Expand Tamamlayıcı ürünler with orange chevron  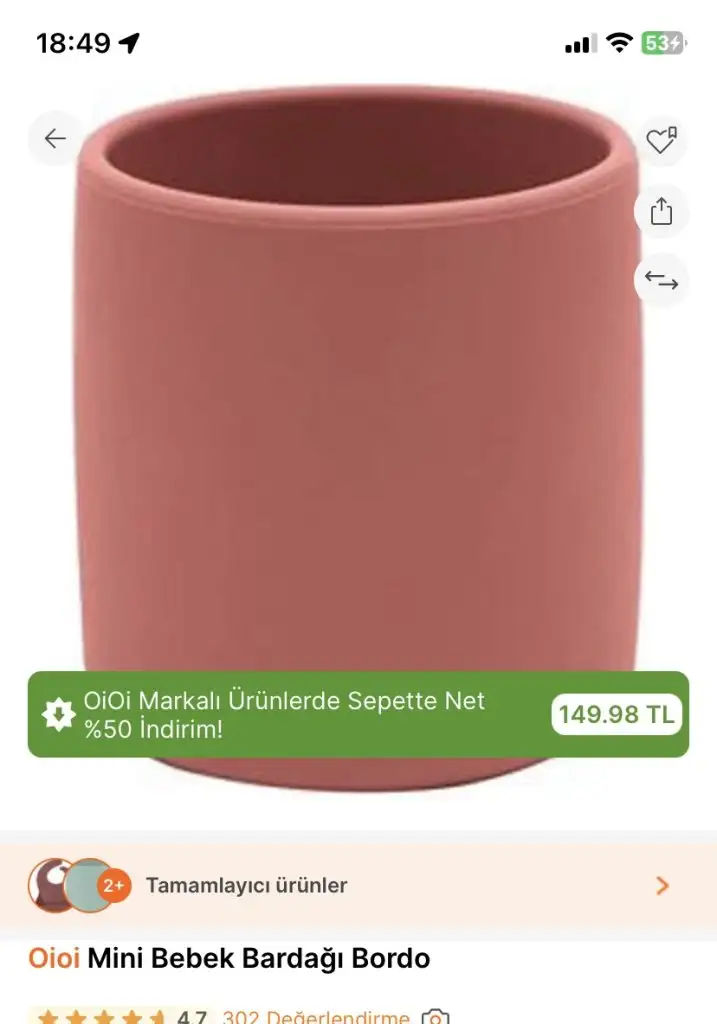[x=662, y=886]
